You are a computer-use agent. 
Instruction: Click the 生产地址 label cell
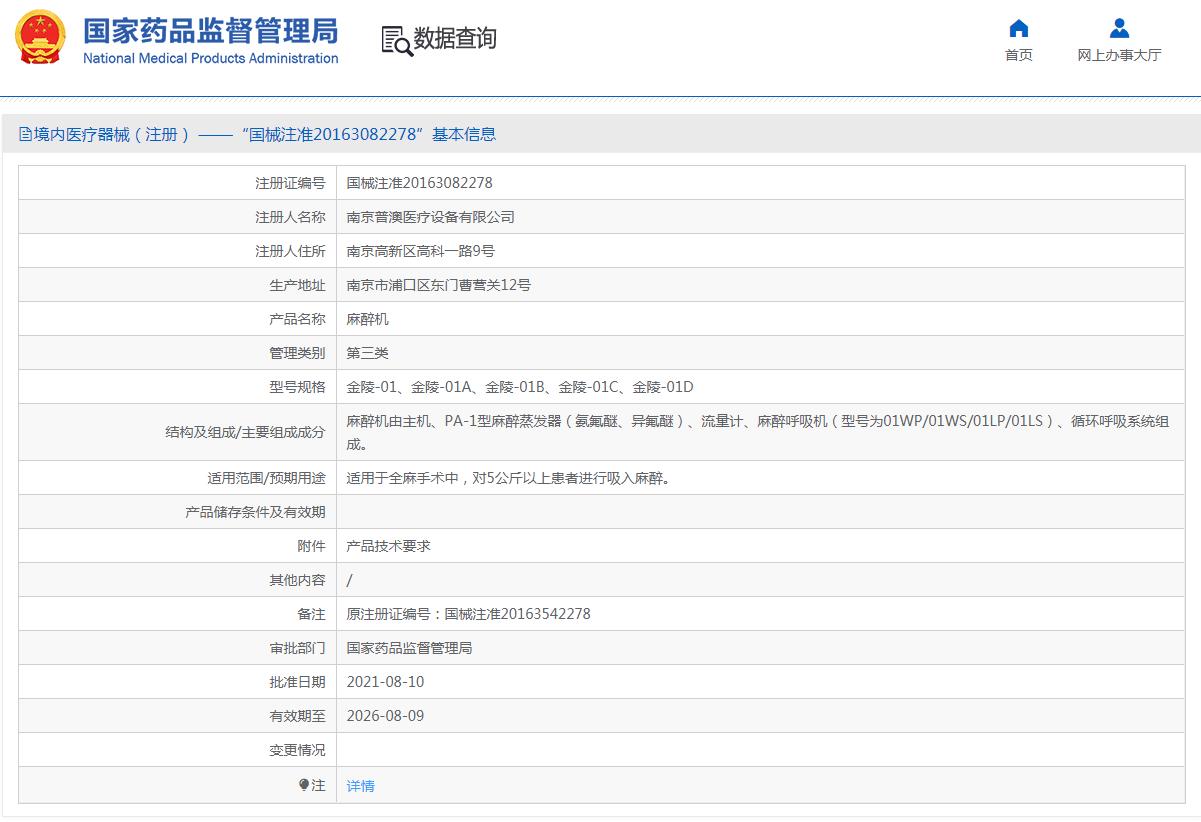point(178,285)
